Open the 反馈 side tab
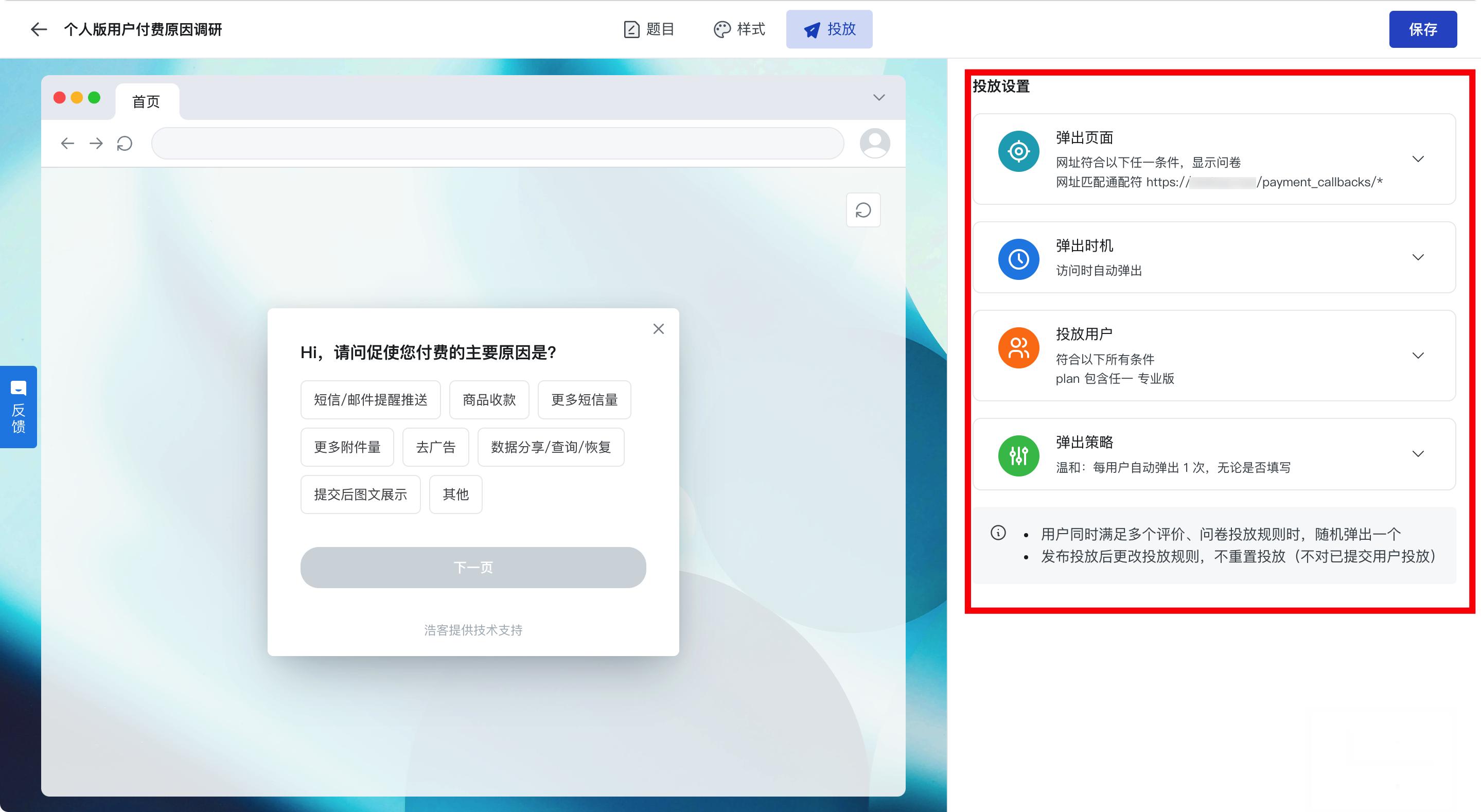The width and height of the screenshot is (1481, 812). tap(19, 407)
